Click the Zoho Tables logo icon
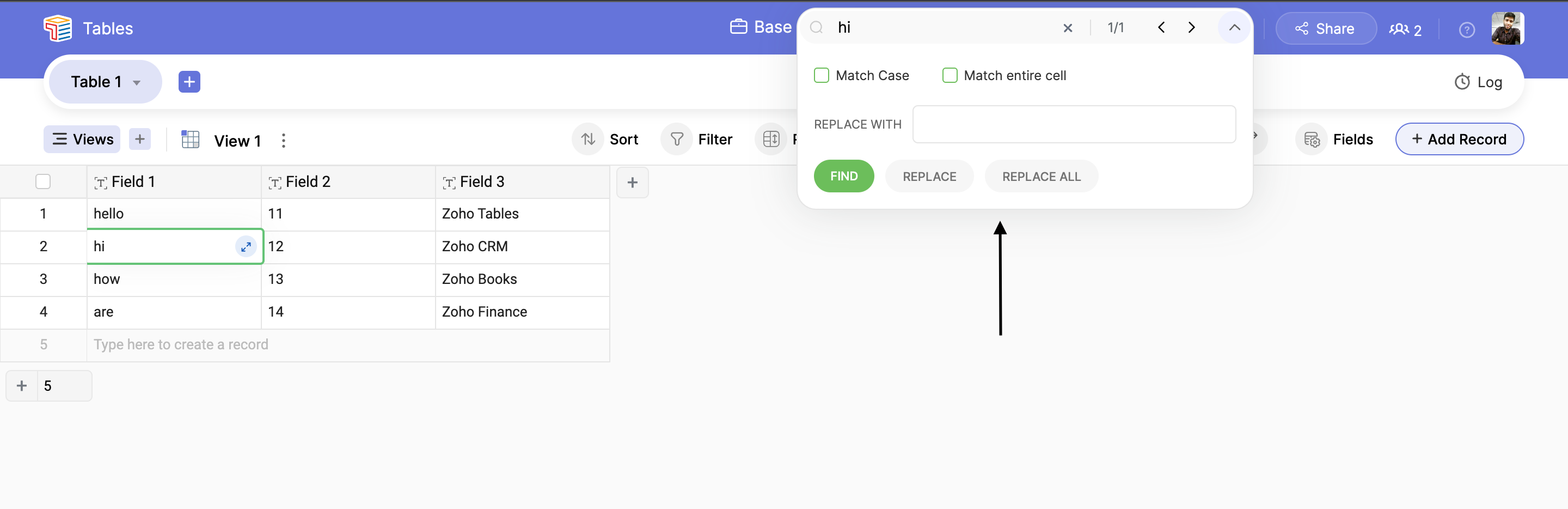 tap(58, 28)
